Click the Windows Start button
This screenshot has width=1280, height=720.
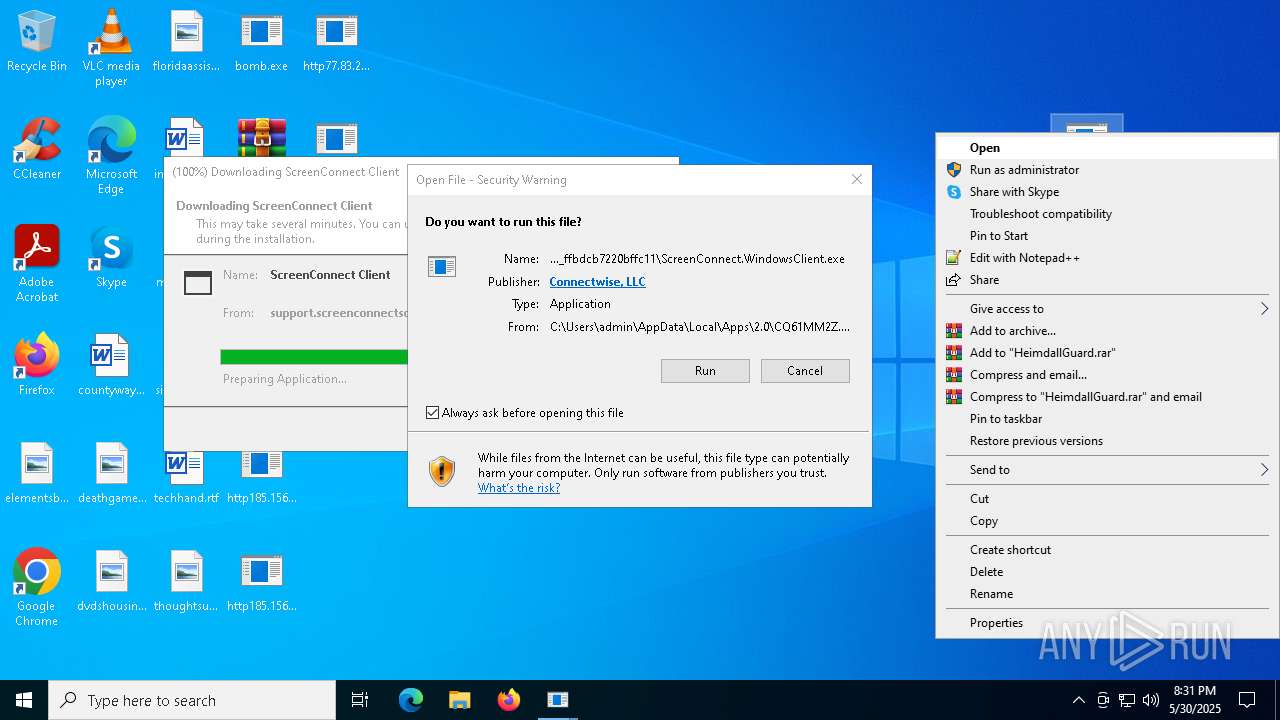(24, 700)
